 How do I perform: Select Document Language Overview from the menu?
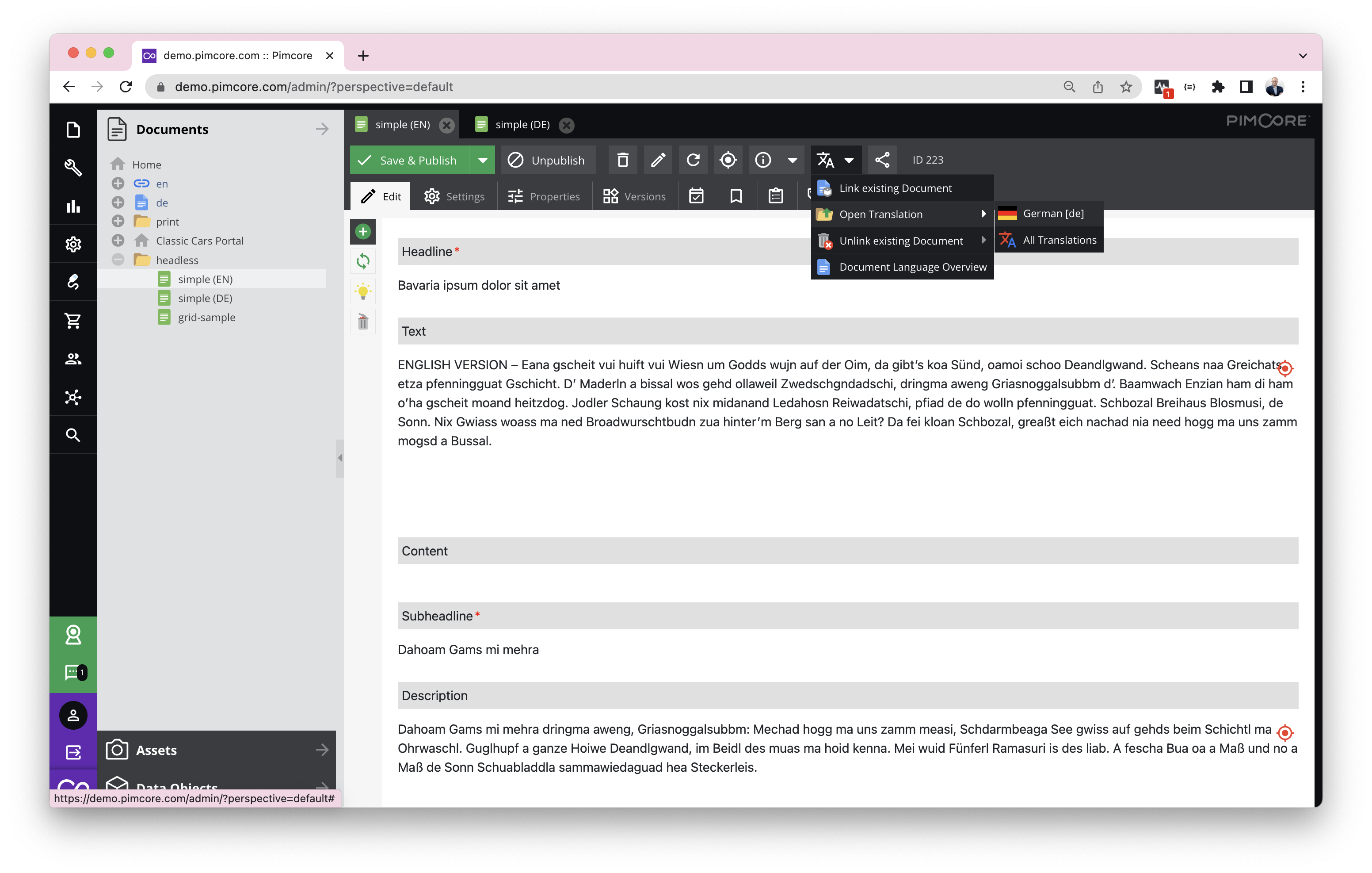coord(911,266)
